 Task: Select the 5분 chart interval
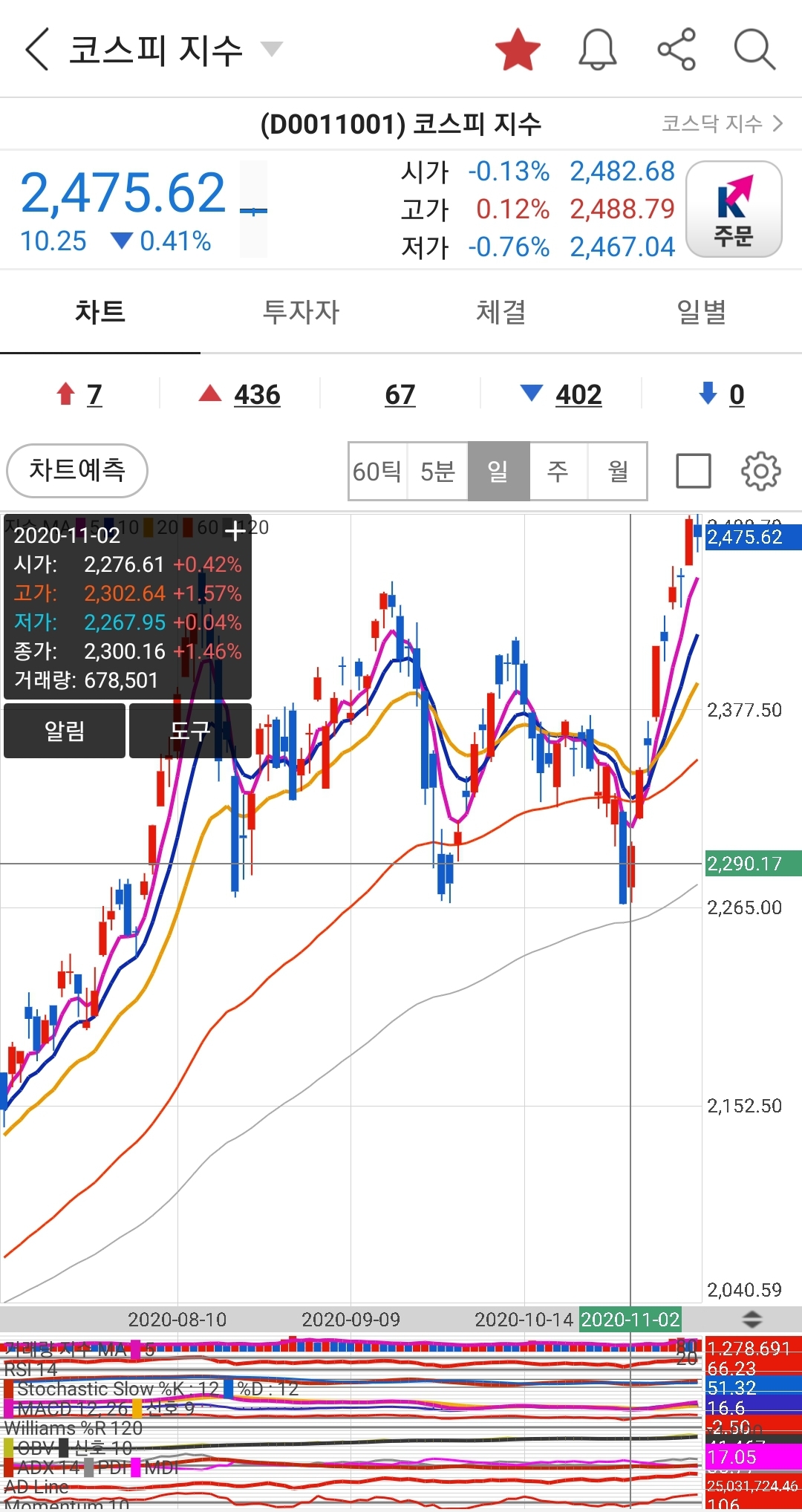coord(437,471)
